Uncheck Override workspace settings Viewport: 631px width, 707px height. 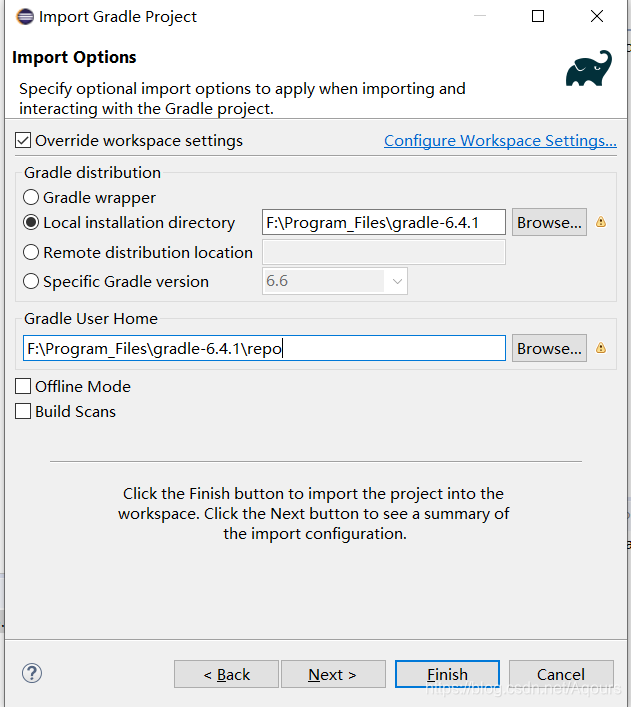click(x=23, y=140)
